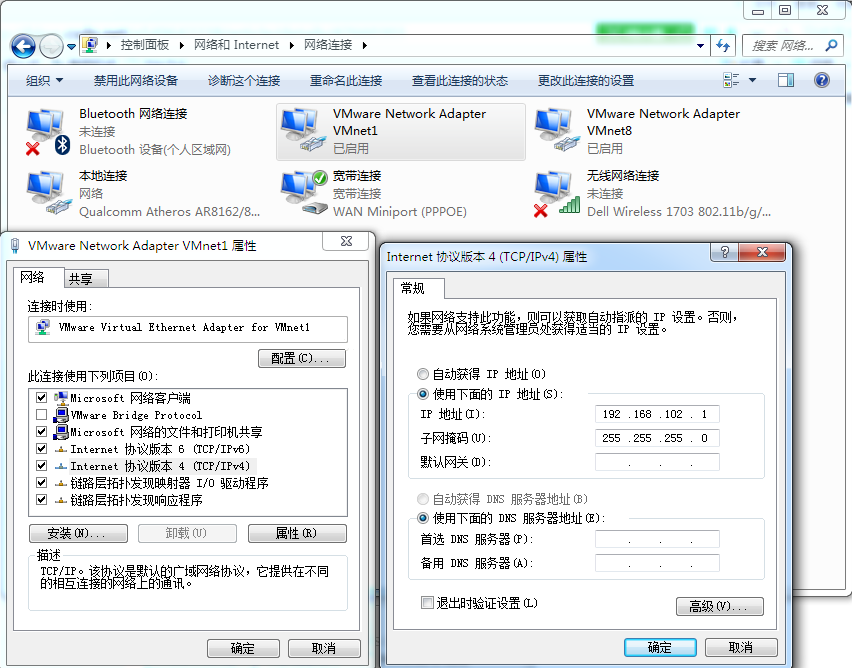Select 网络连接 in the breadcrumb
This screenshot has height=668, width=852.
coord(328,45)
